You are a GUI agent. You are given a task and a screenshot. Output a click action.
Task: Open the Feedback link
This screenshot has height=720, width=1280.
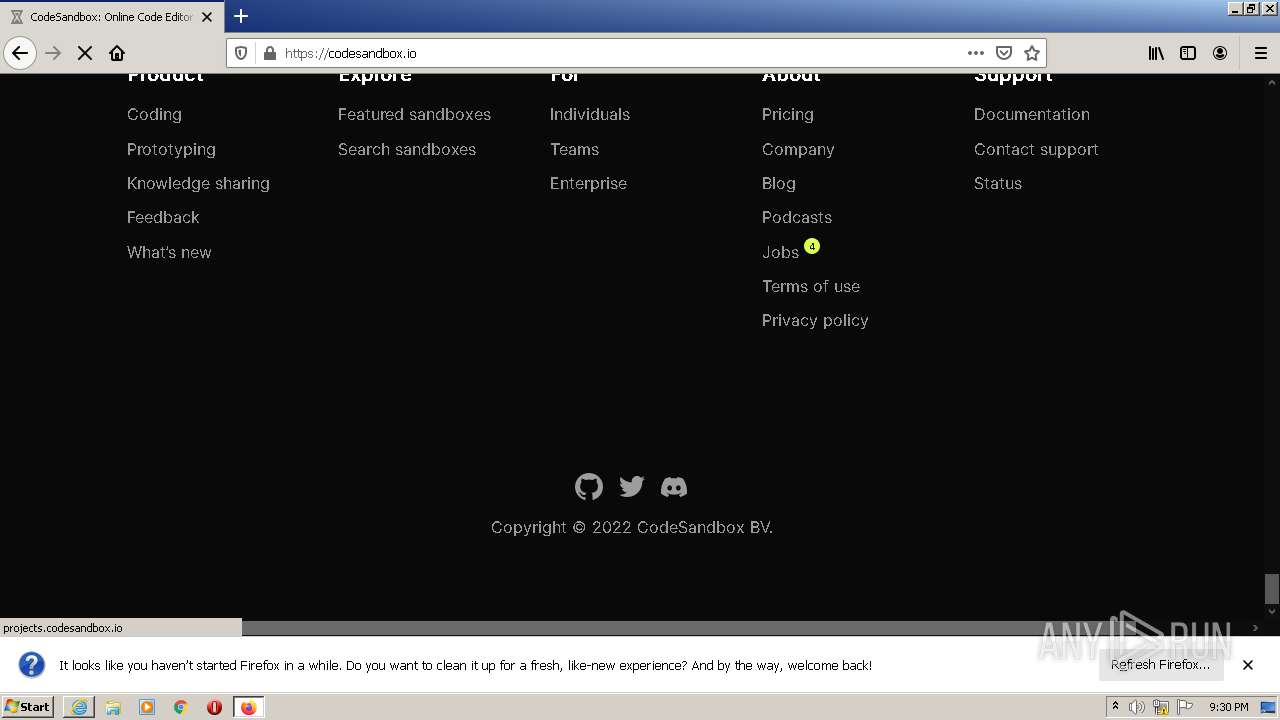point(163,217)
